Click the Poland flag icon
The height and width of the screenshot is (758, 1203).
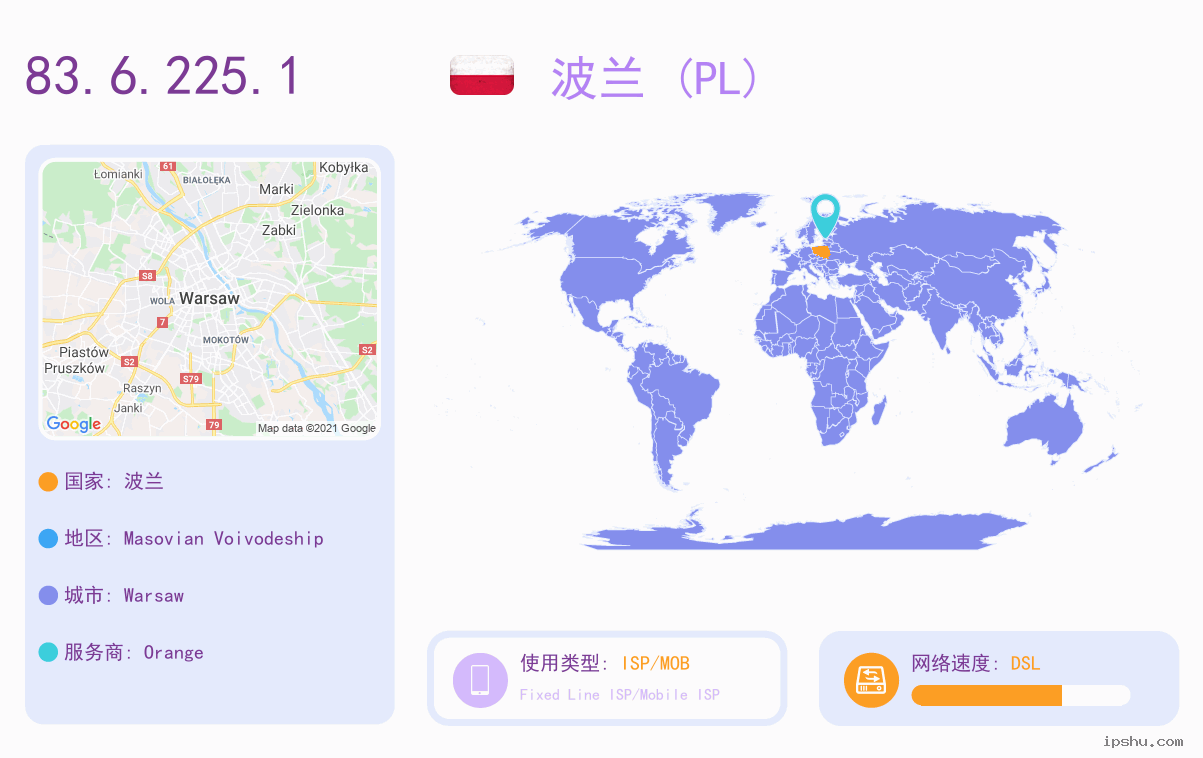pos(482,75)
